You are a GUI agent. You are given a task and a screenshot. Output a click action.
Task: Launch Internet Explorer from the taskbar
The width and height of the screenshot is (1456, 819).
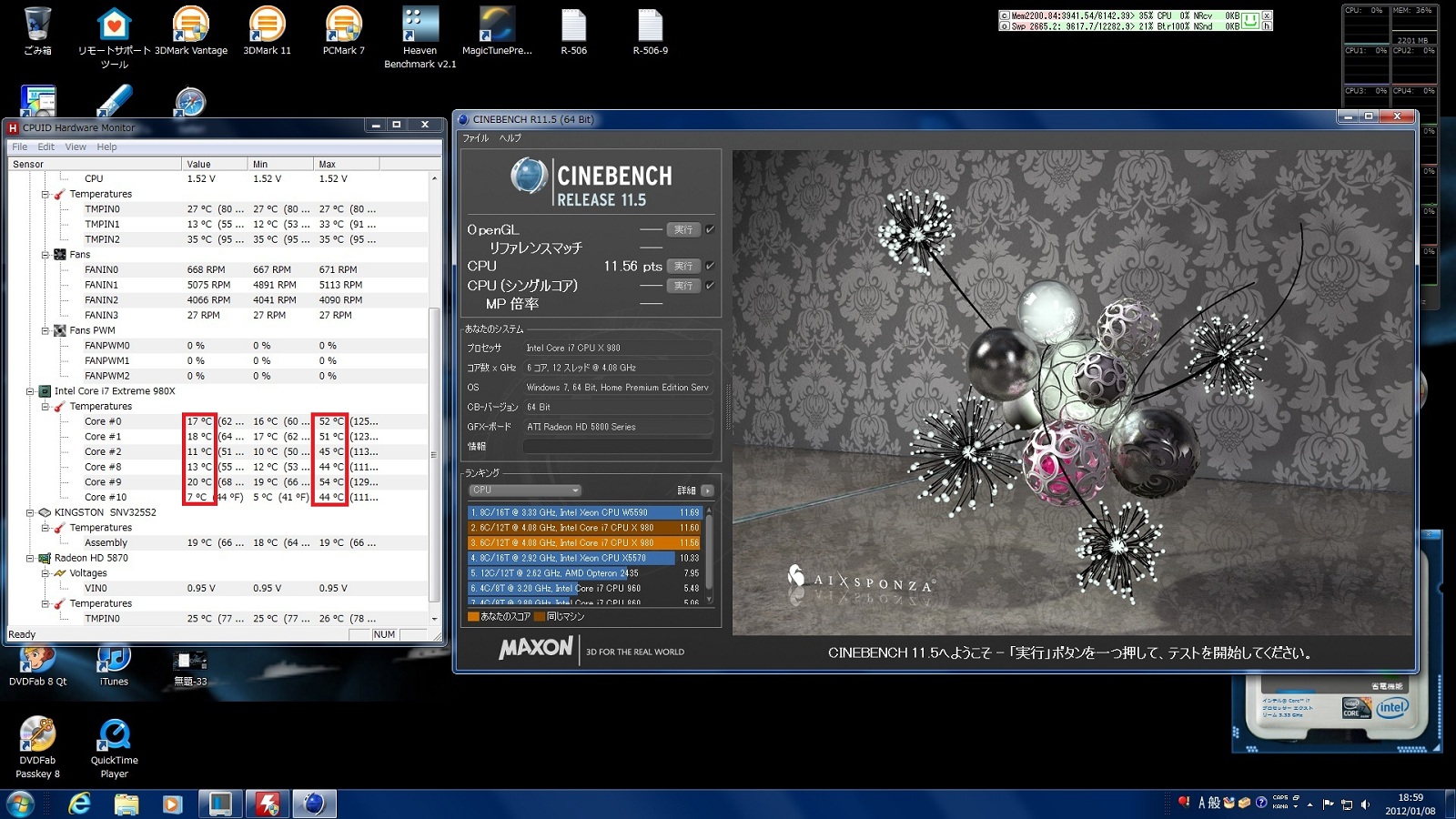[80, 804]
